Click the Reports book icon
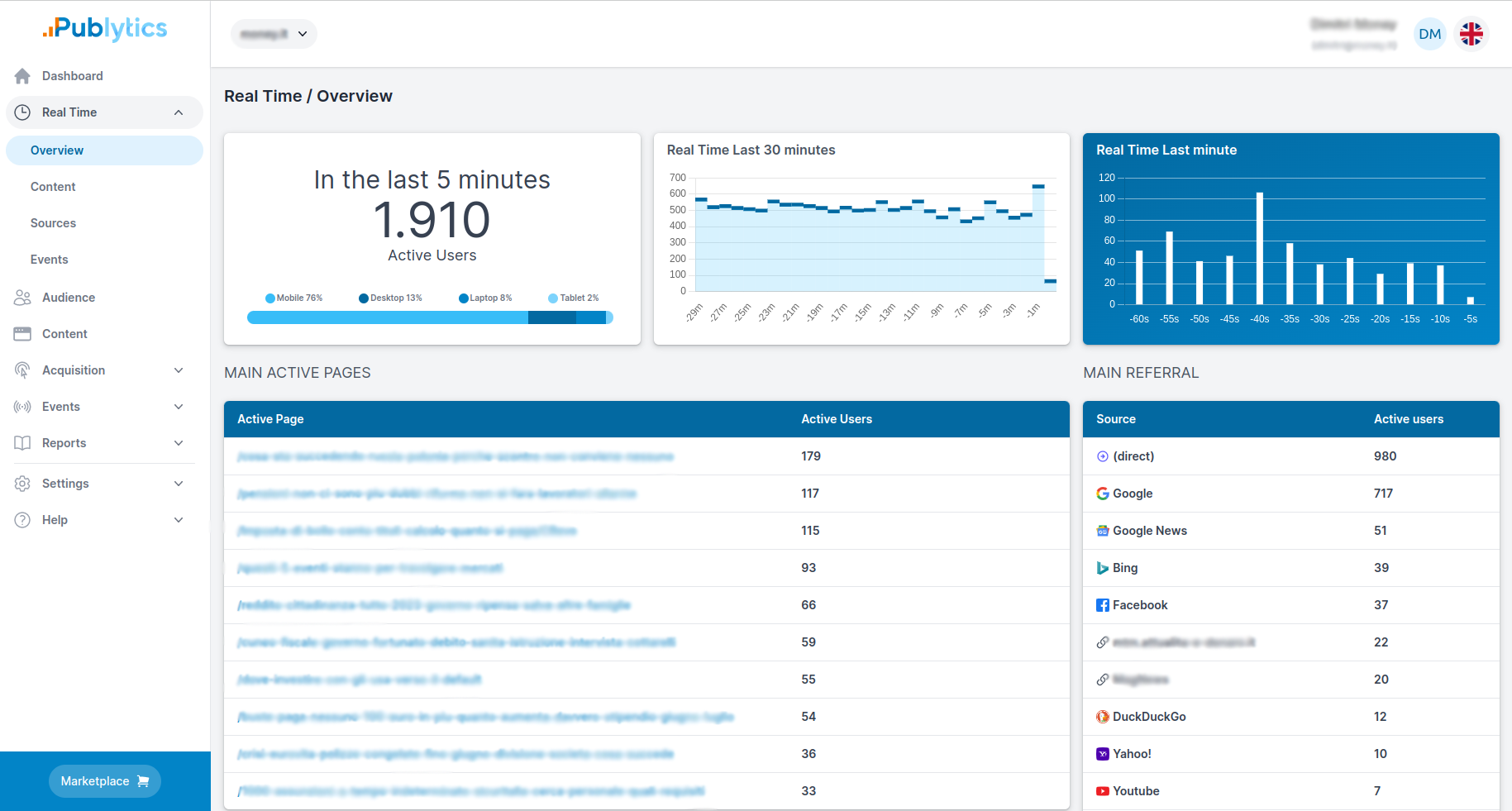 pyautogui.click(x=22, y=443)
